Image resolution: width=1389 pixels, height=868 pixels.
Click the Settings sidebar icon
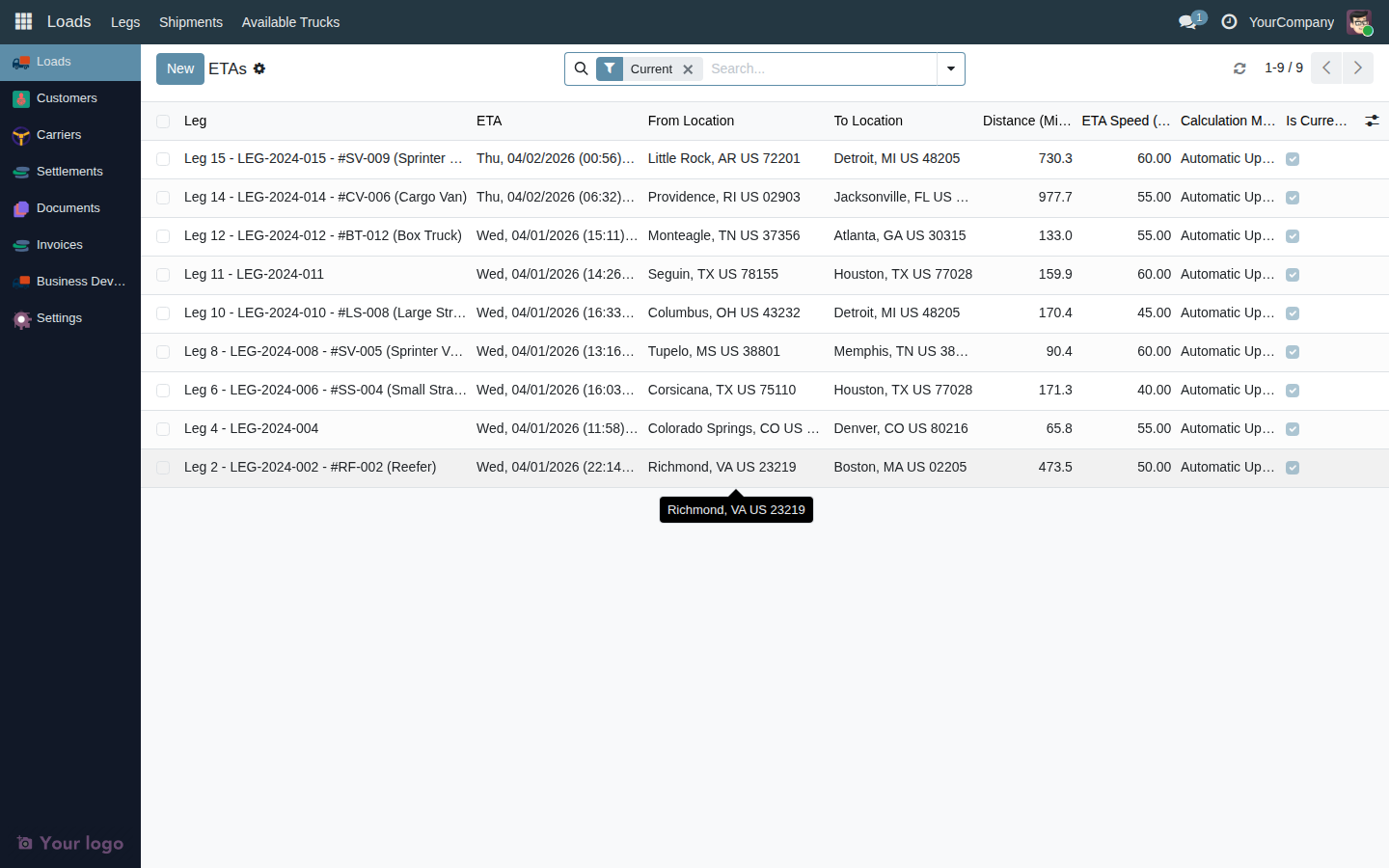coord(21,318)
